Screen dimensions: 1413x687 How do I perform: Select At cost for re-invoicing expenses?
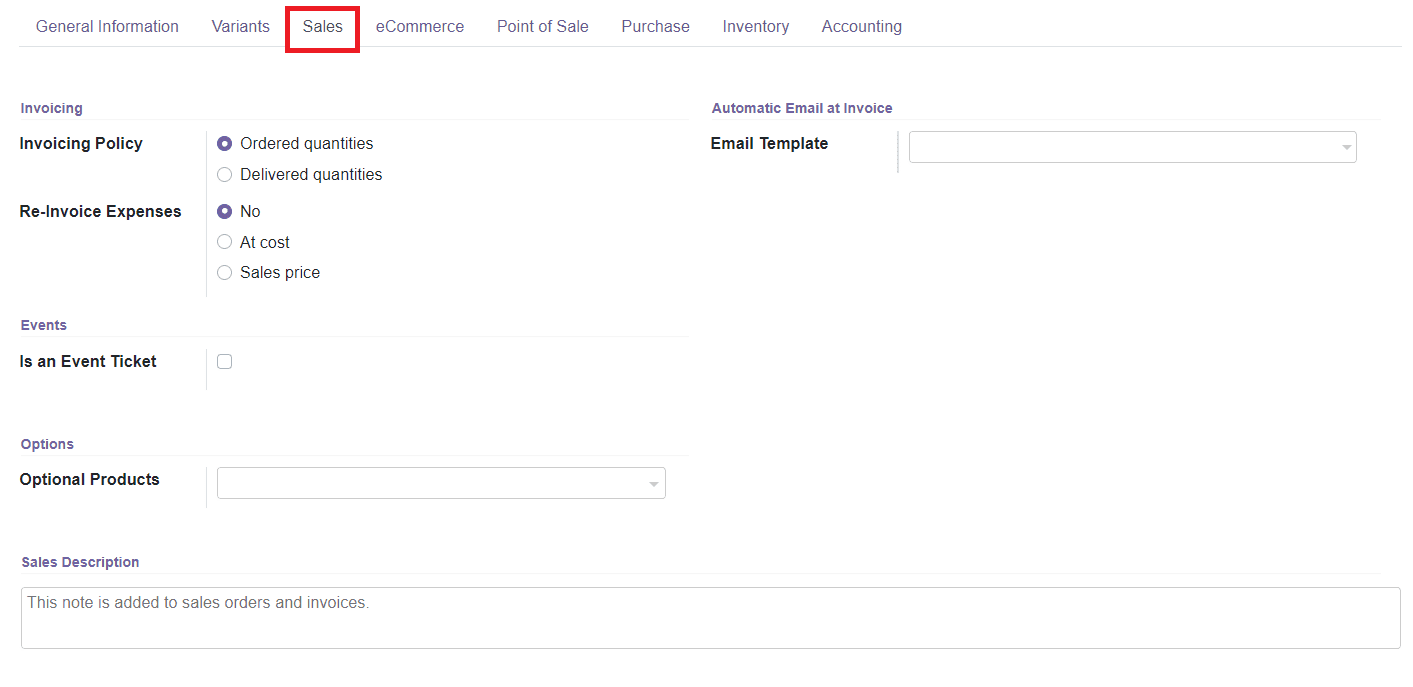pos(224,242)
